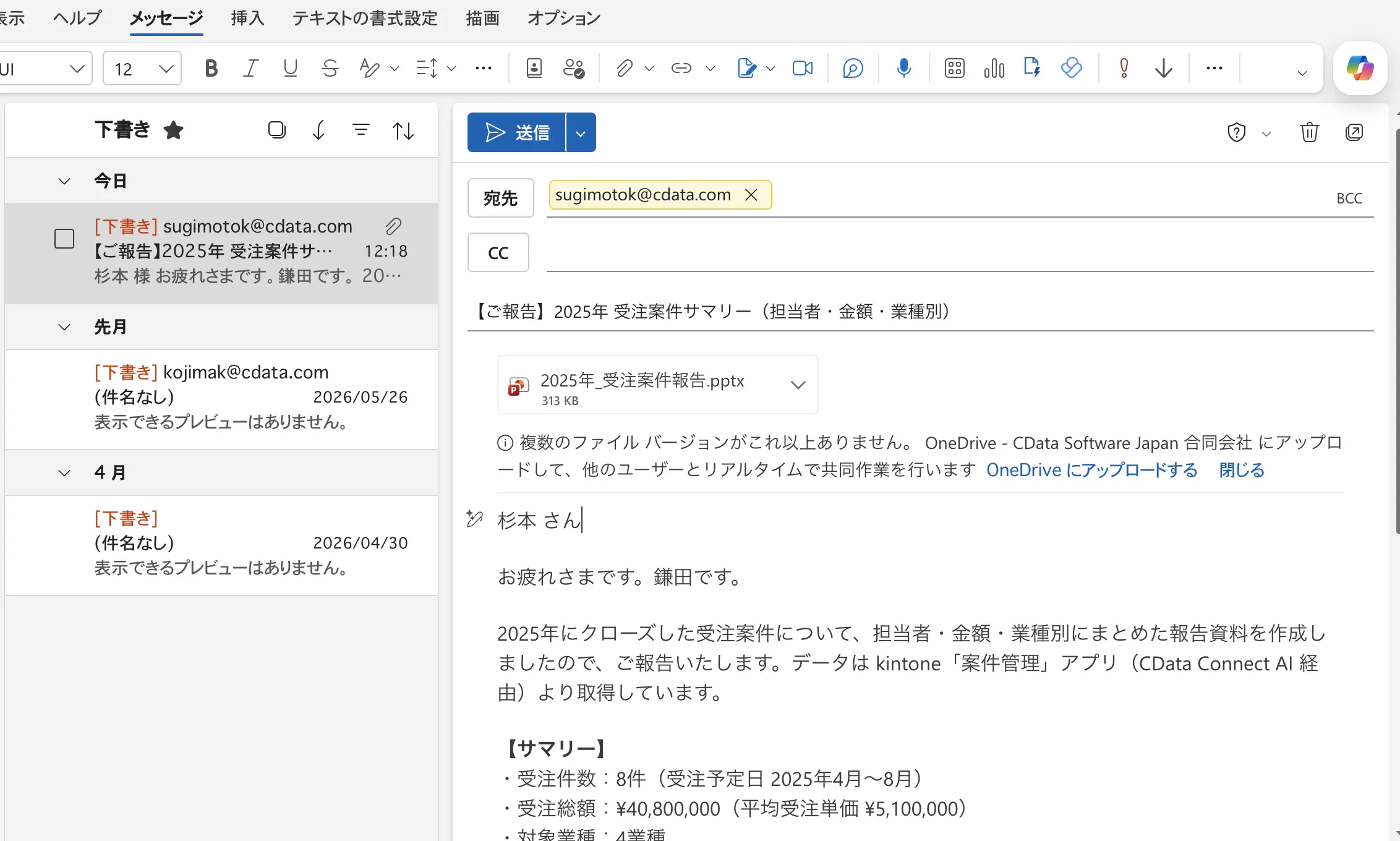Open the link dropdown arrow
The height and width of the screenshot is (841, 1400).
click(x=711, y=69)
